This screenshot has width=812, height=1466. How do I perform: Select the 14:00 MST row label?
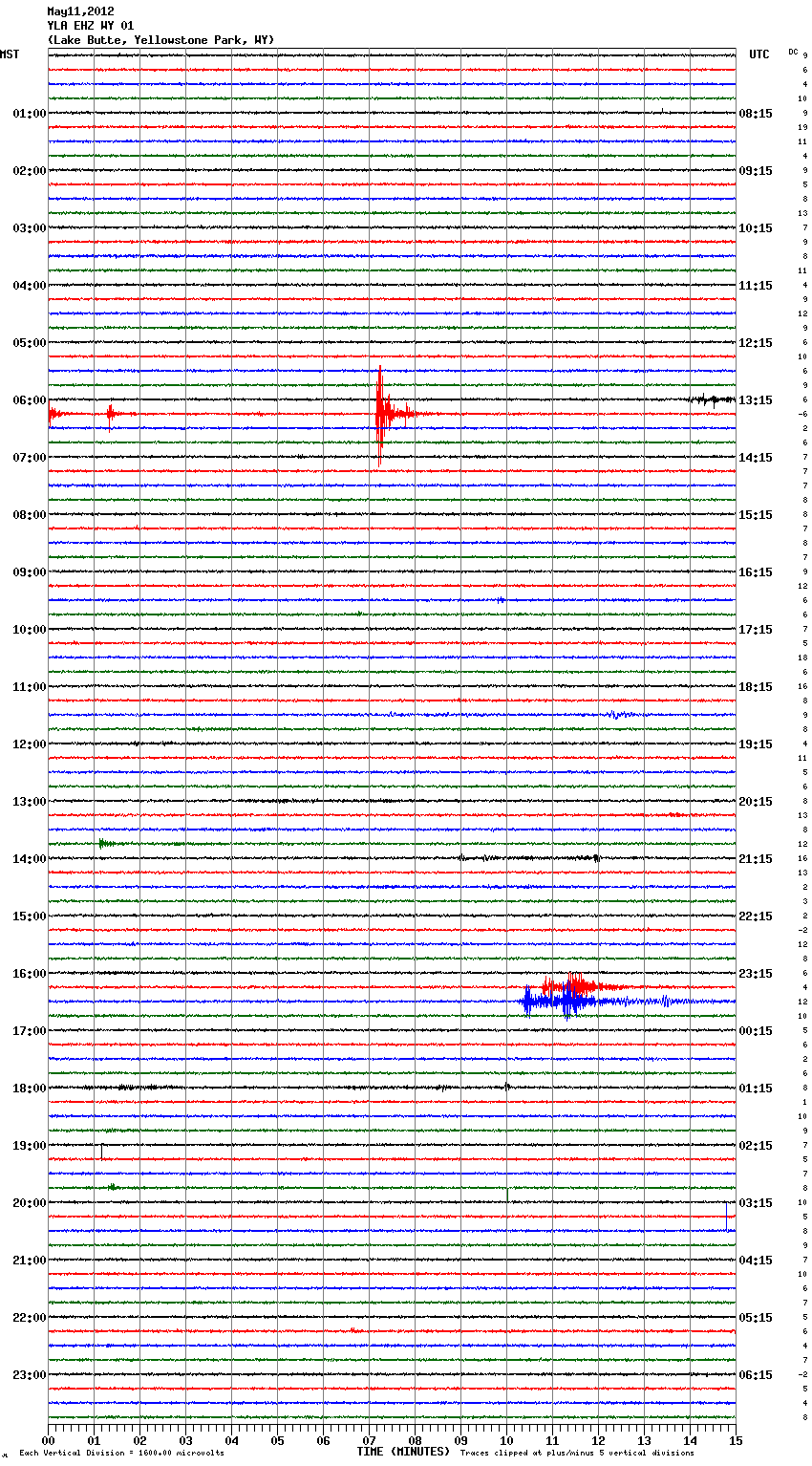tap(30, 858)
